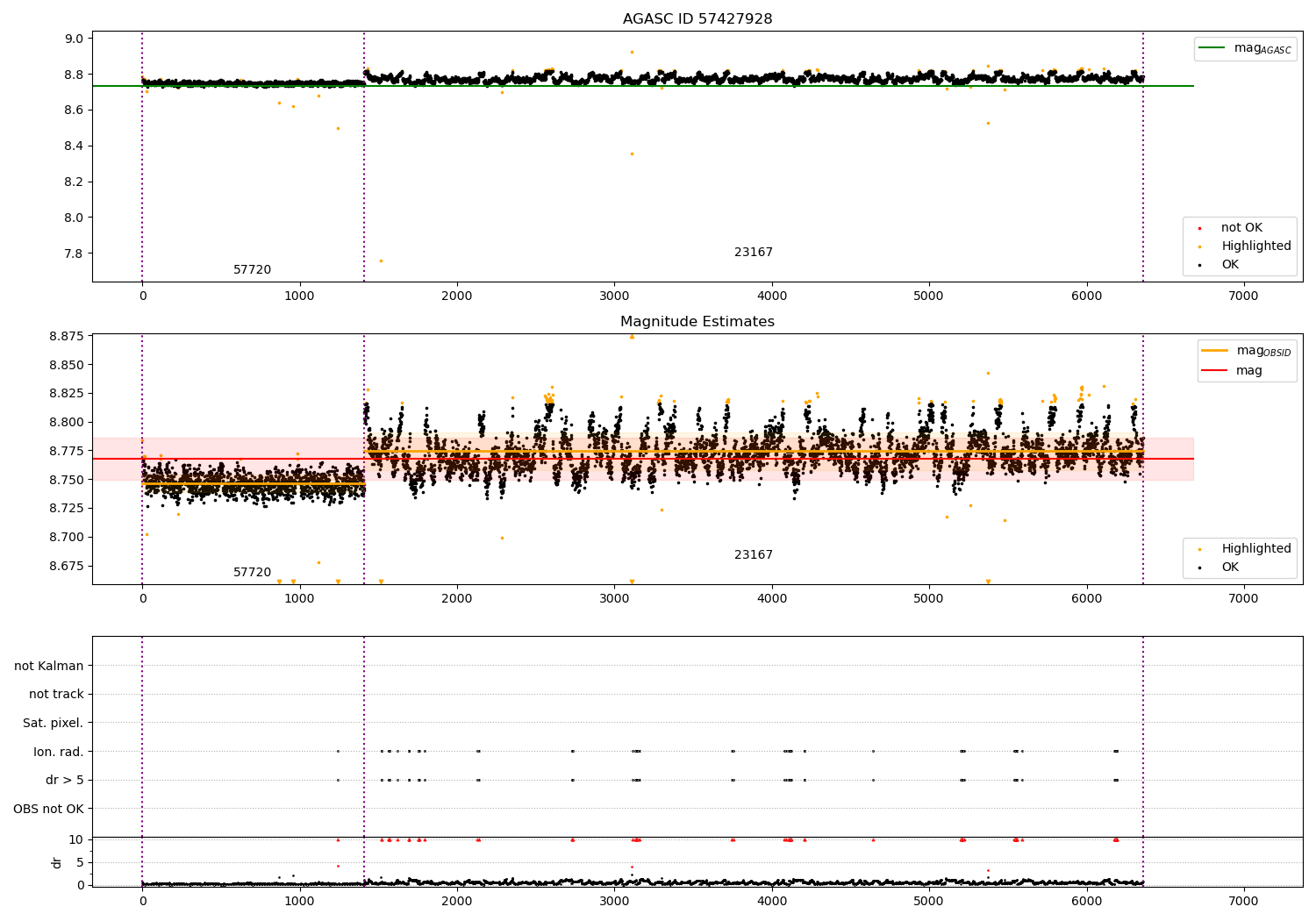The image size is (1316, 921).
Task: Click the 'Highlighted' legend entry in Magnitude Estimates plot
Action: click(1255, 549)
